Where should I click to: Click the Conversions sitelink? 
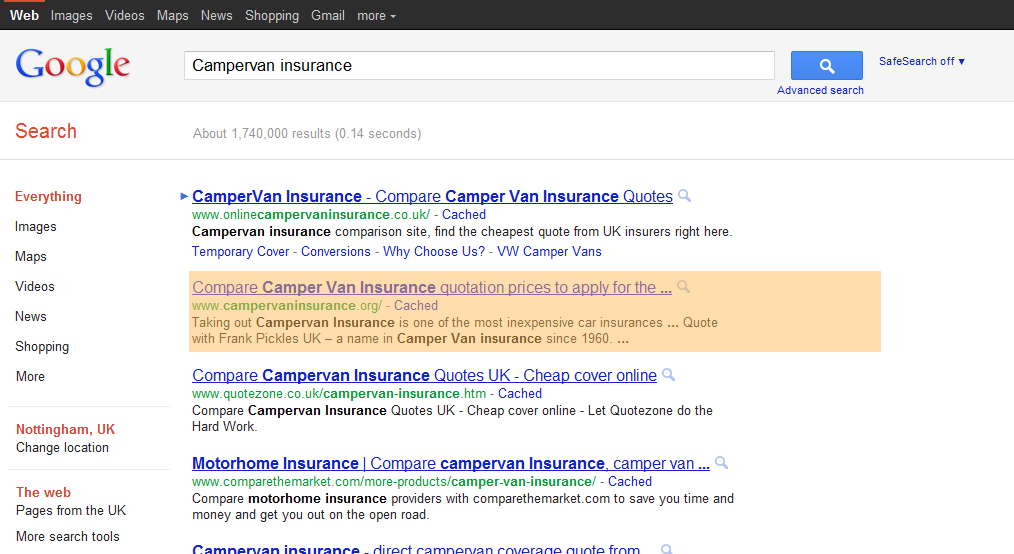click(x=336, y=251)
